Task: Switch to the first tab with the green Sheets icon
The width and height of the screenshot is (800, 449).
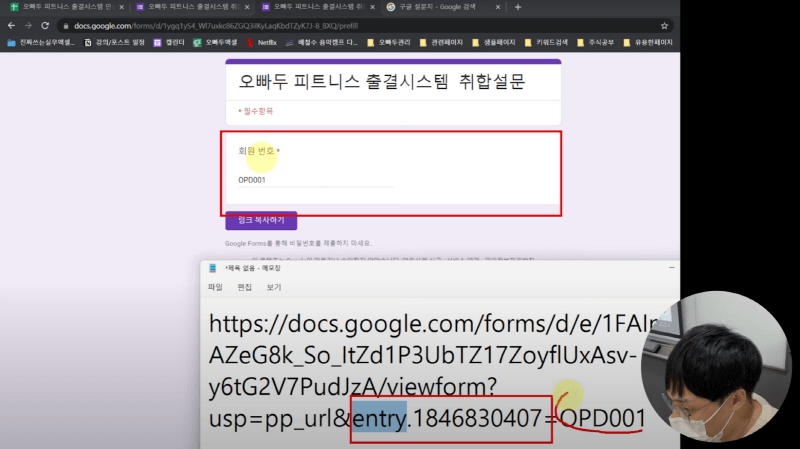Action: [67, 7]
